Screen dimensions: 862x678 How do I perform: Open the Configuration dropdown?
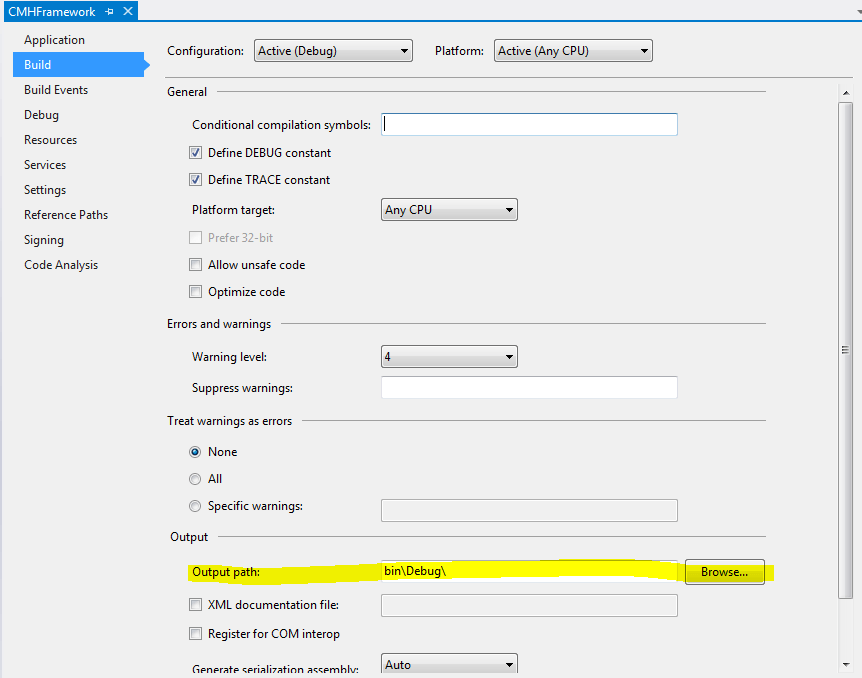point(333,51)
